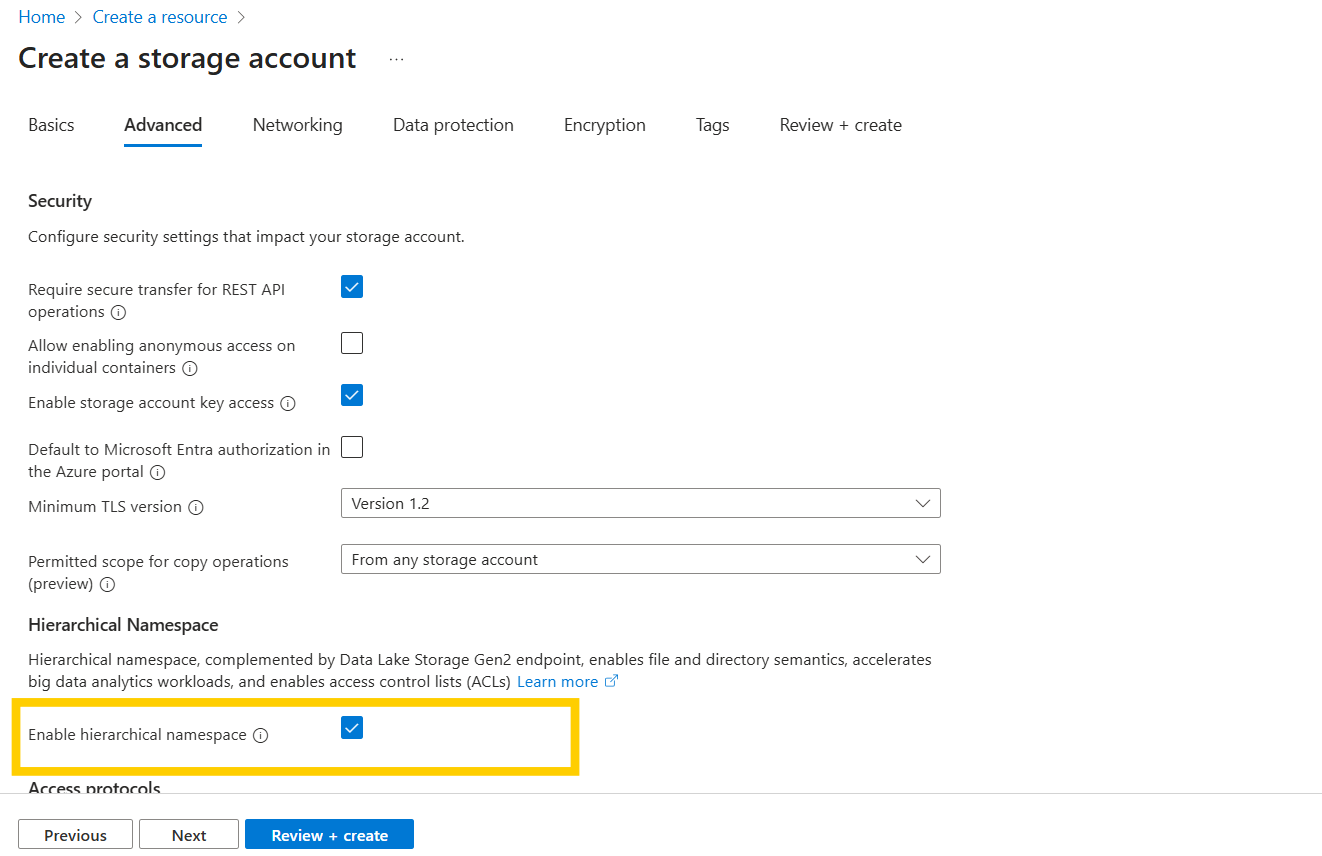Enable anonymous access on individual containers

(351, 342)
